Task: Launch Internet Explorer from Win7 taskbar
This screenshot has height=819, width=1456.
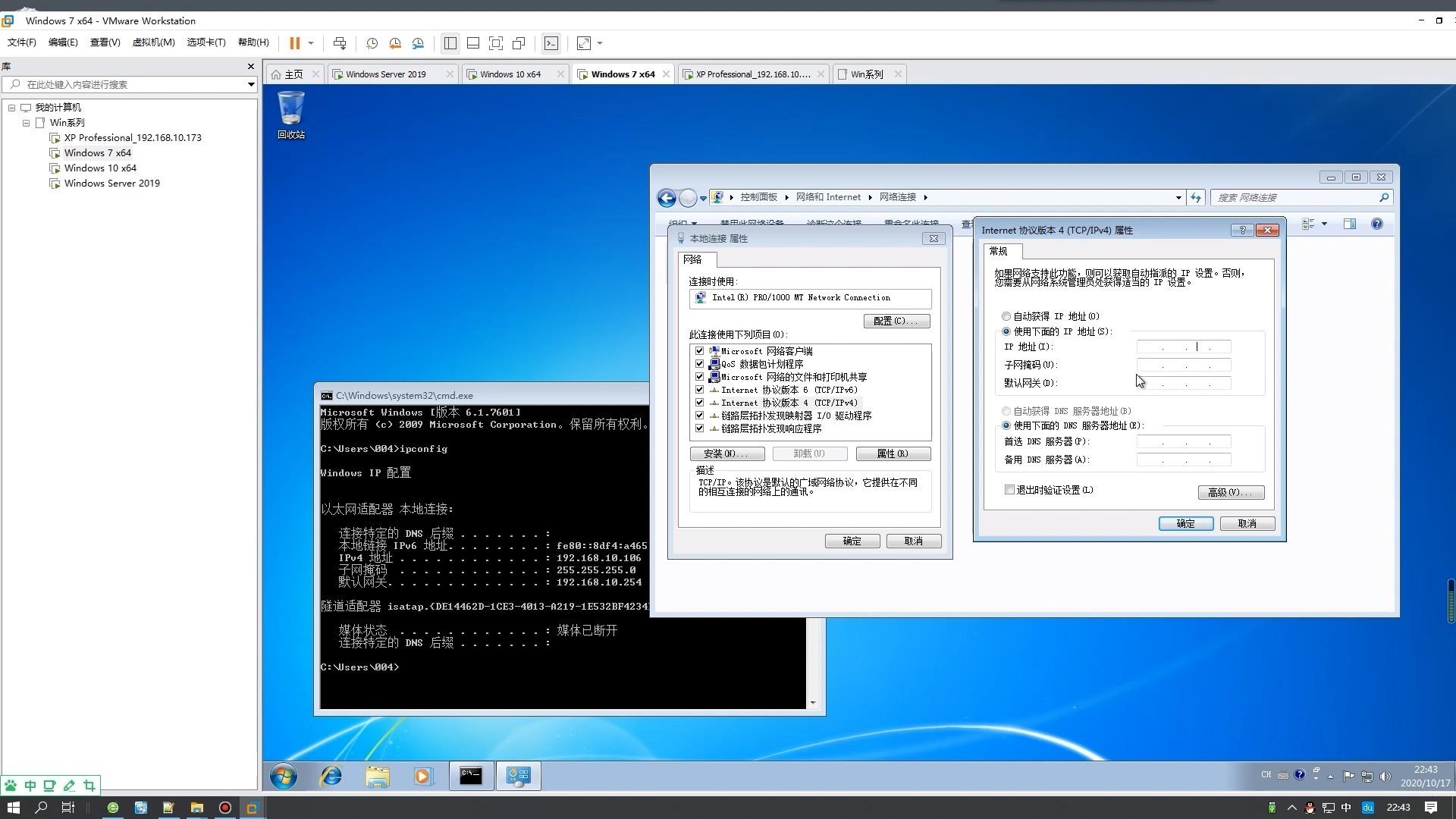Action: (x=331, y=776)
